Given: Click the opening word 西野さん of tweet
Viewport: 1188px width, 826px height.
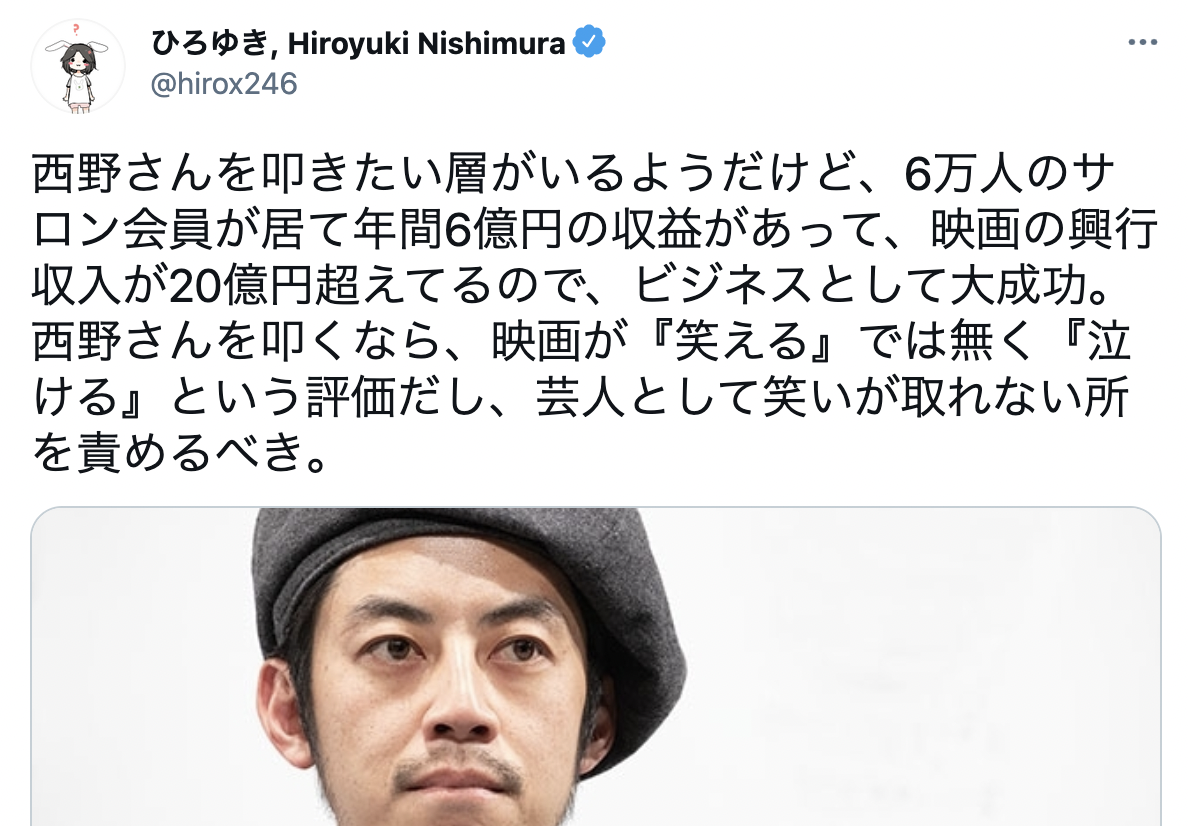Looking at the screenshot, I should click(123, 174).
